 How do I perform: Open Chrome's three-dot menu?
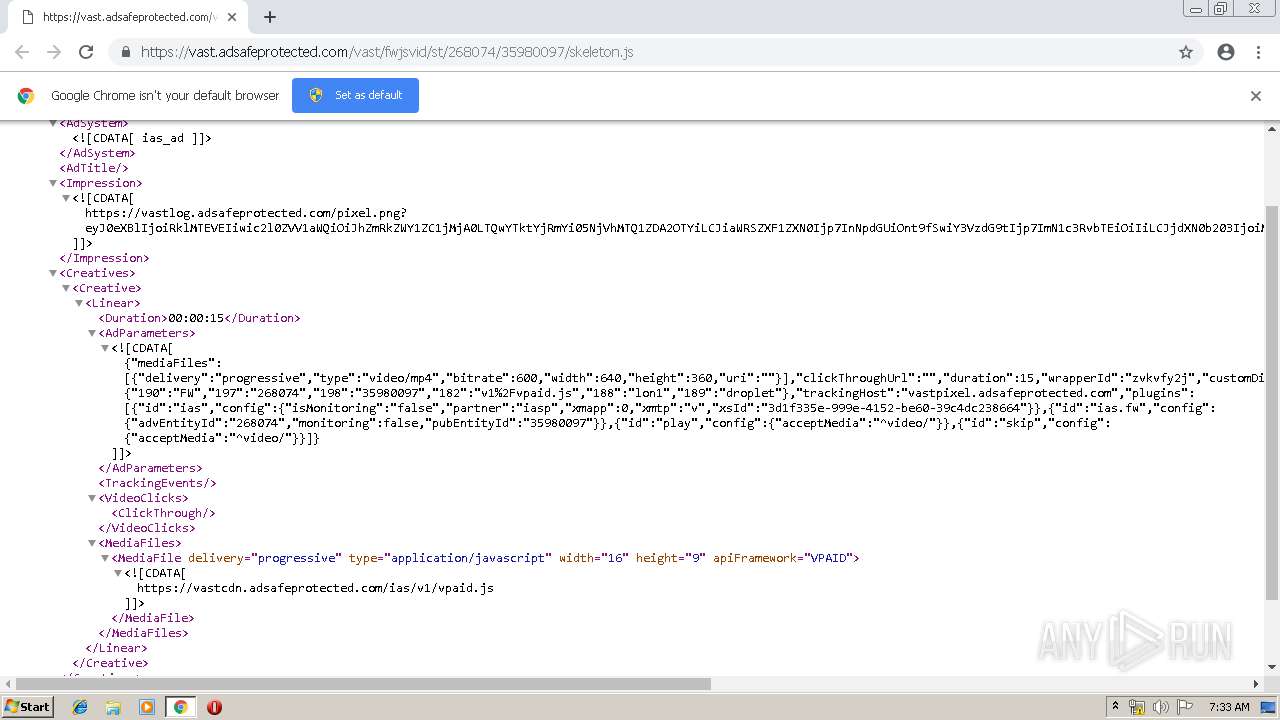point(1258,52)
